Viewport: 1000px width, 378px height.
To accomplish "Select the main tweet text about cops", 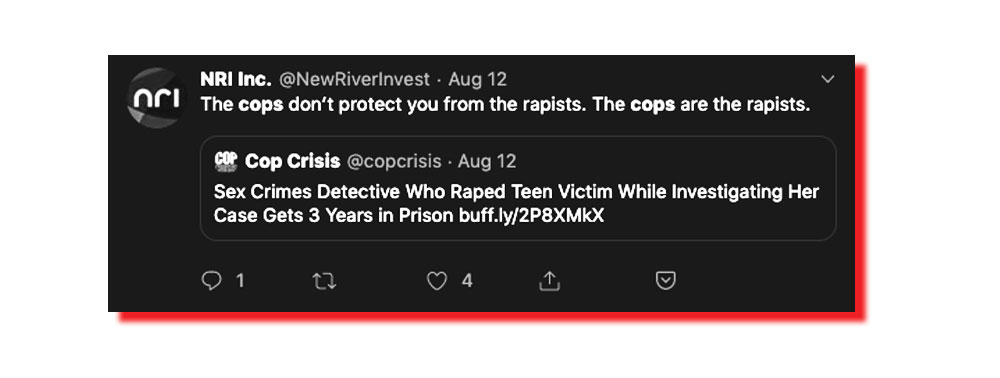I will [x=505, y=105].
